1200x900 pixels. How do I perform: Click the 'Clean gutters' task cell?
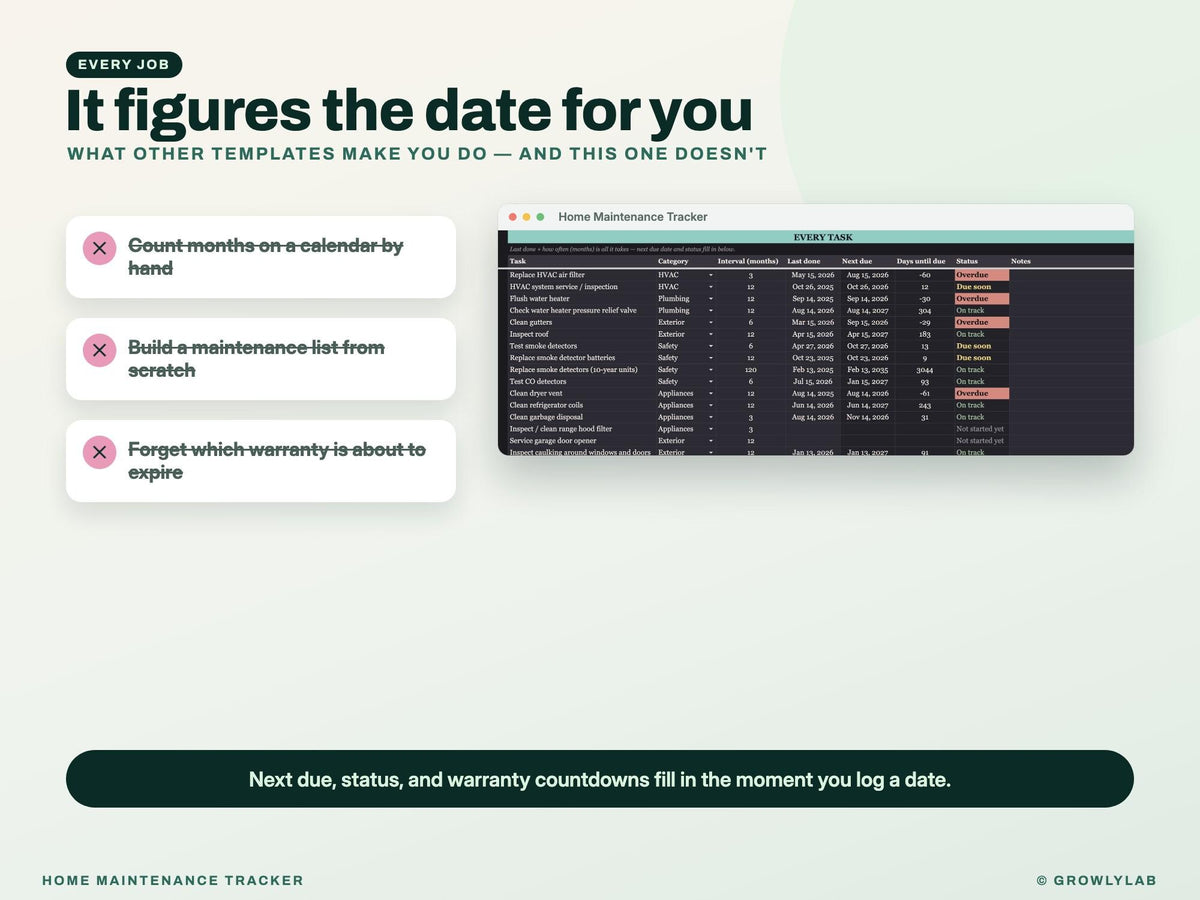[x=581, y=323]
